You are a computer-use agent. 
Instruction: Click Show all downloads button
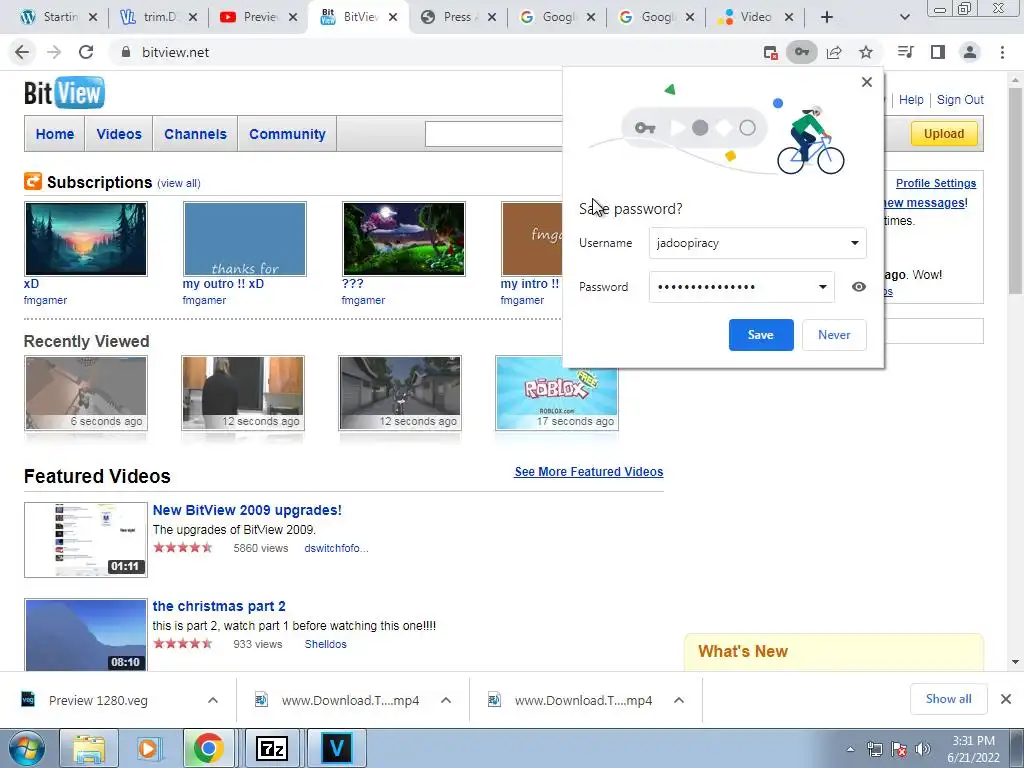pyautogui.click(x=948, y=699)
